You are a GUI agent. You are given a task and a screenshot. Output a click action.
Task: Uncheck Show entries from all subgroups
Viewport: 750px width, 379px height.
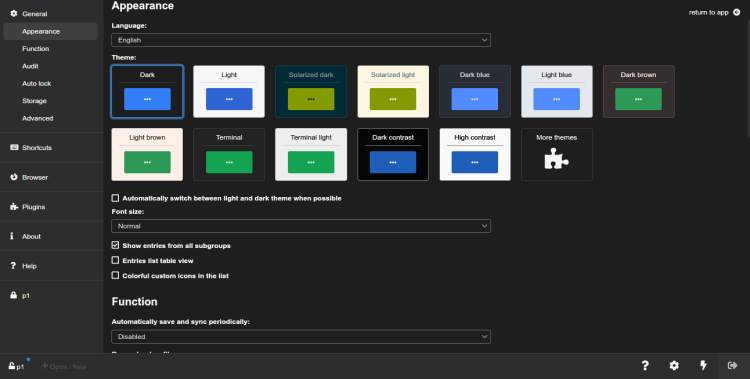(x=115, y=245)
